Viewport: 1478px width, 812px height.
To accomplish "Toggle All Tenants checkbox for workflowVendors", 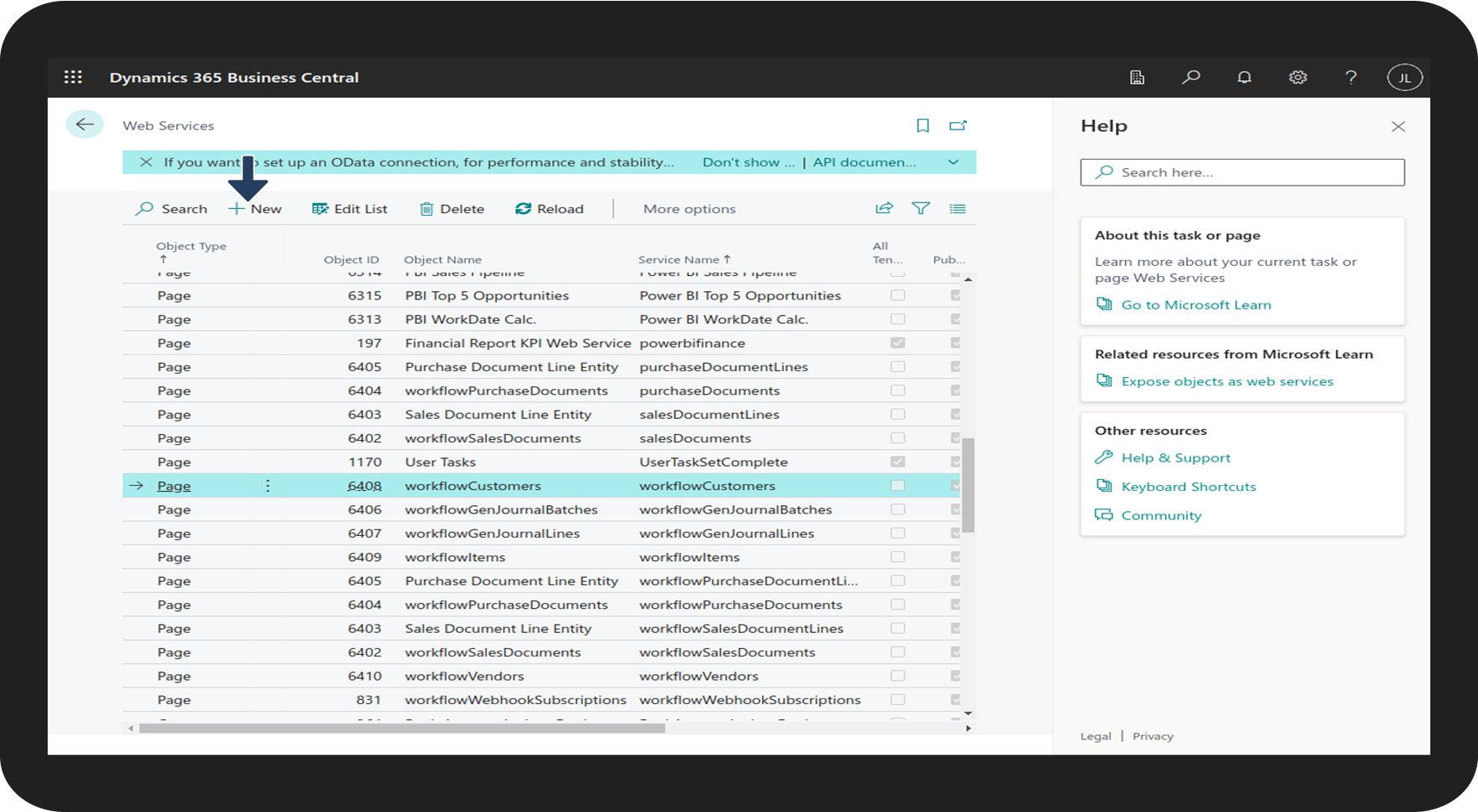I will [x=898, y=676].
